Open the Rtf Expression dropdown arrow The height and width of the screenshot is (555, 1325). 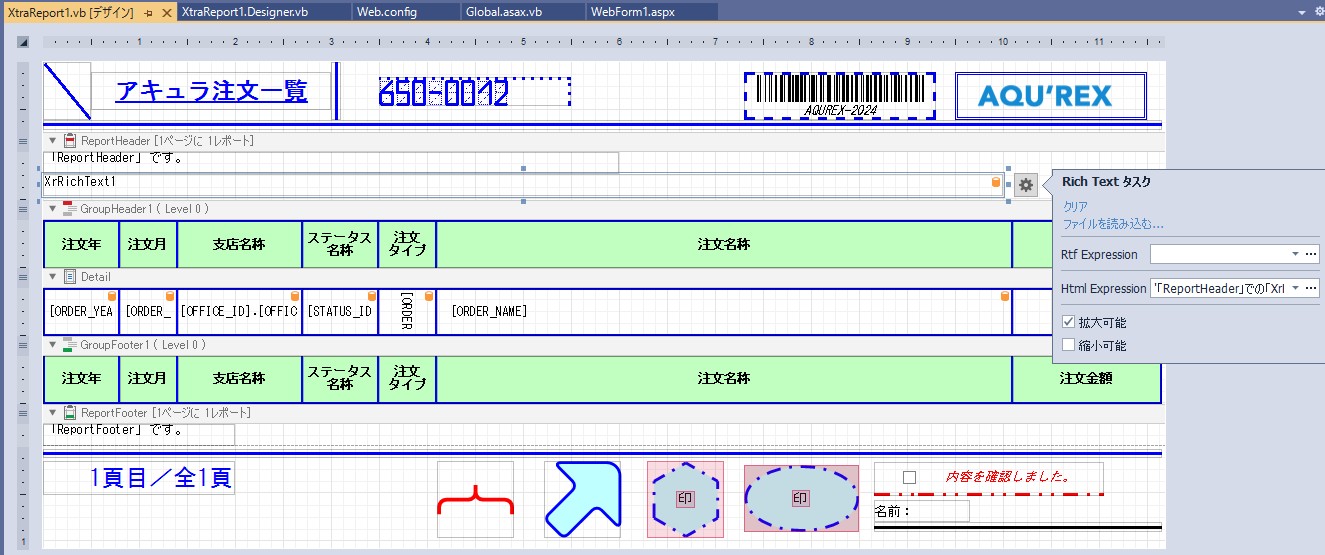(x=1296, y=254)
